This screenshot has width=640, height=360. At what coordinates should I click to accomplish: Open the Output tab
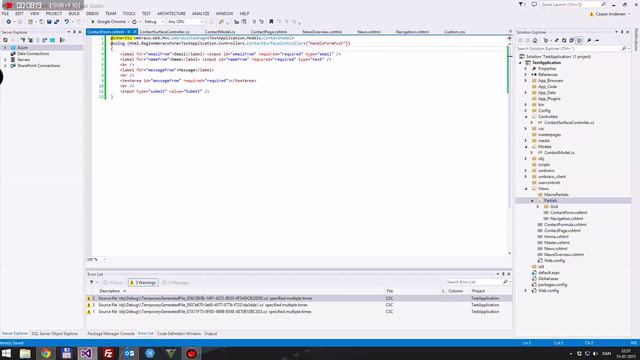point(211,333)
